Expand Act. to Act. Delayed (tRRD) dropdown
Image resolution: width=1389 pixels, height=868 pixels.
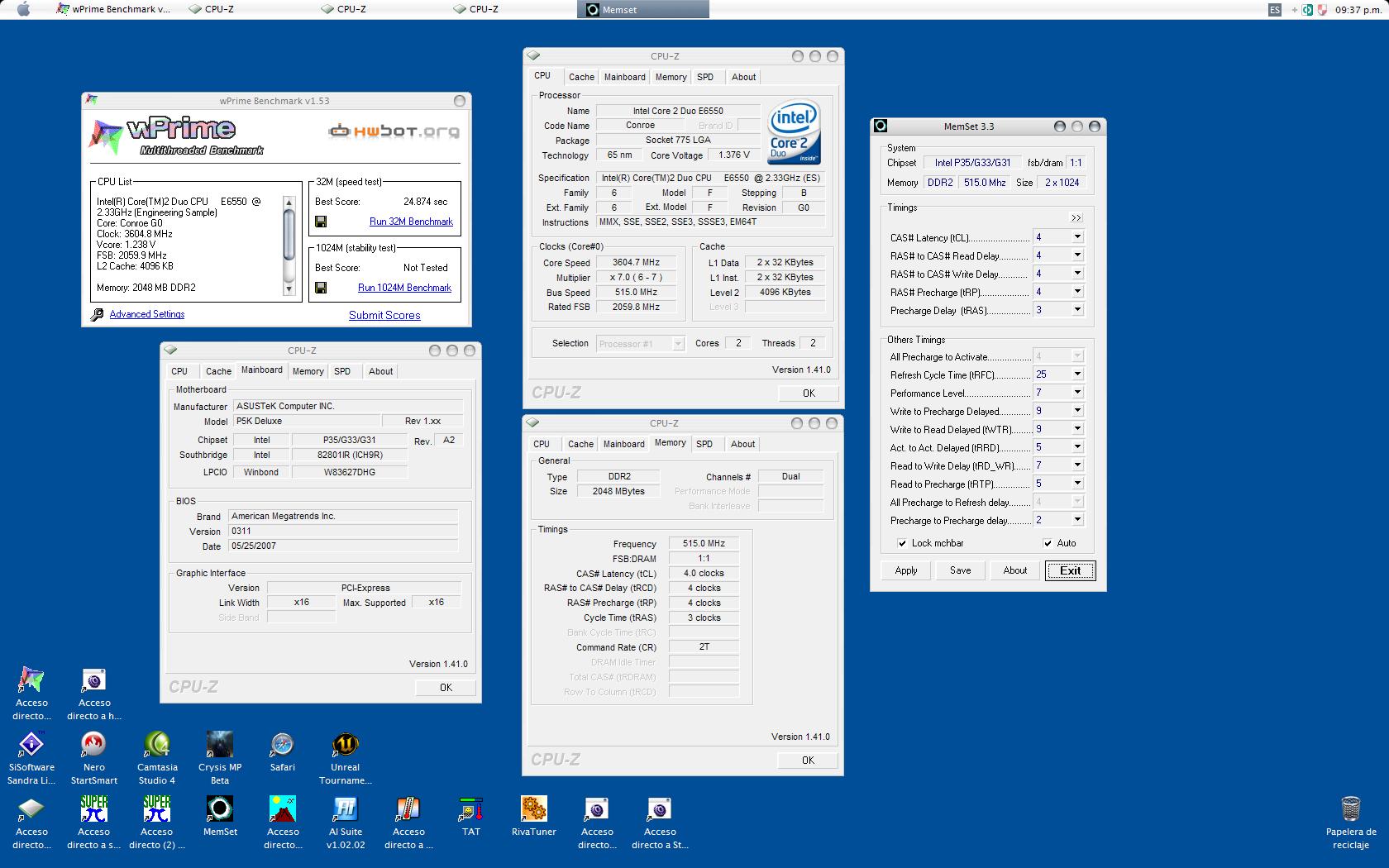tap(1077, 447)
